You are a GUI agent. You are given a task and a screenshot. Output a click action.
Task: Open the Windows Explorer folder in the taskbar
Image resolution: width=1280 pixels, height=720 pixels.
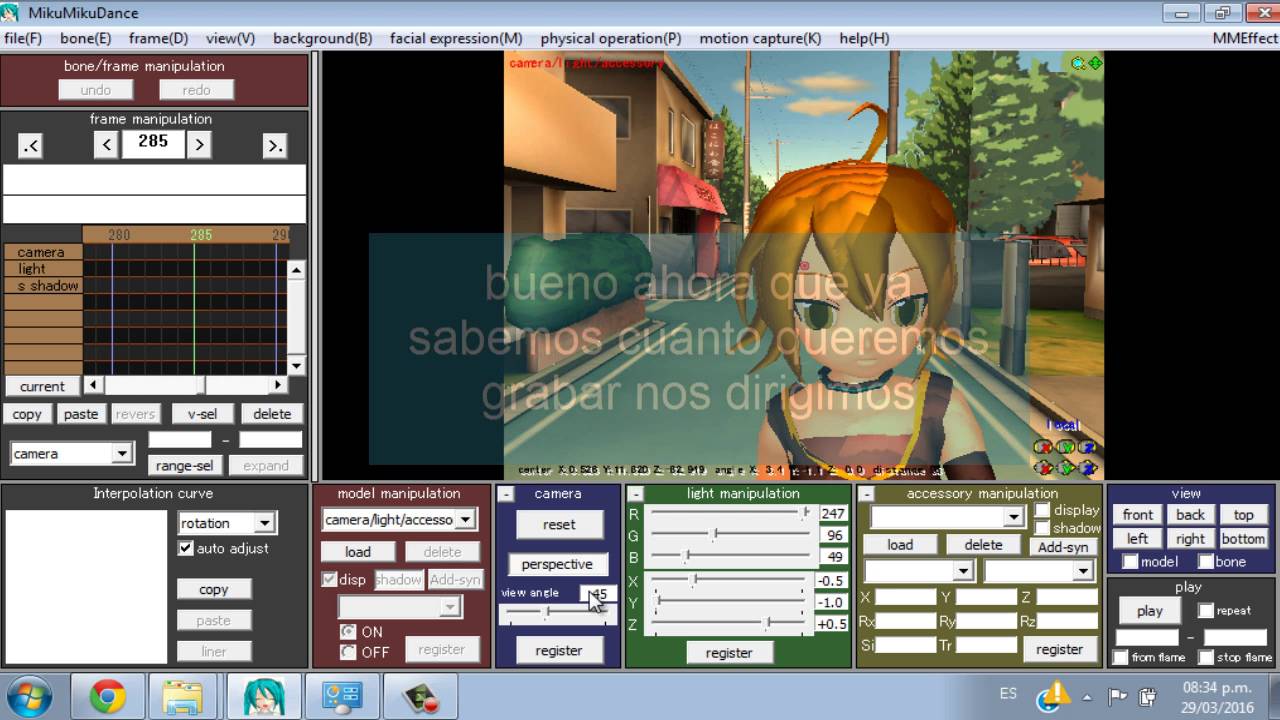point(183,696)
